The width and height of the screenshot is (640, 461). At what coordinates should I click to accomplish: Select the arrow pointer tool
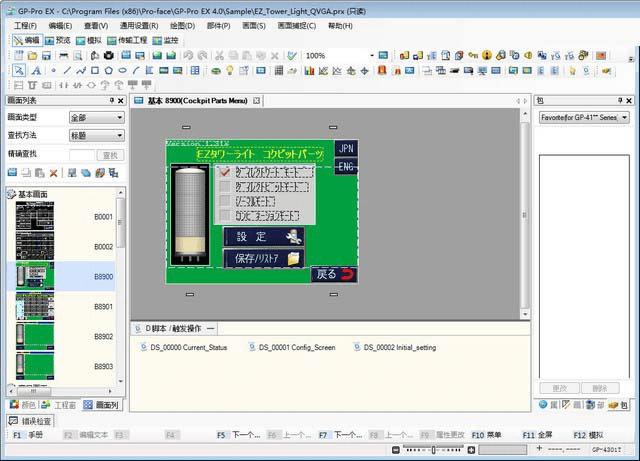point(20,71)
